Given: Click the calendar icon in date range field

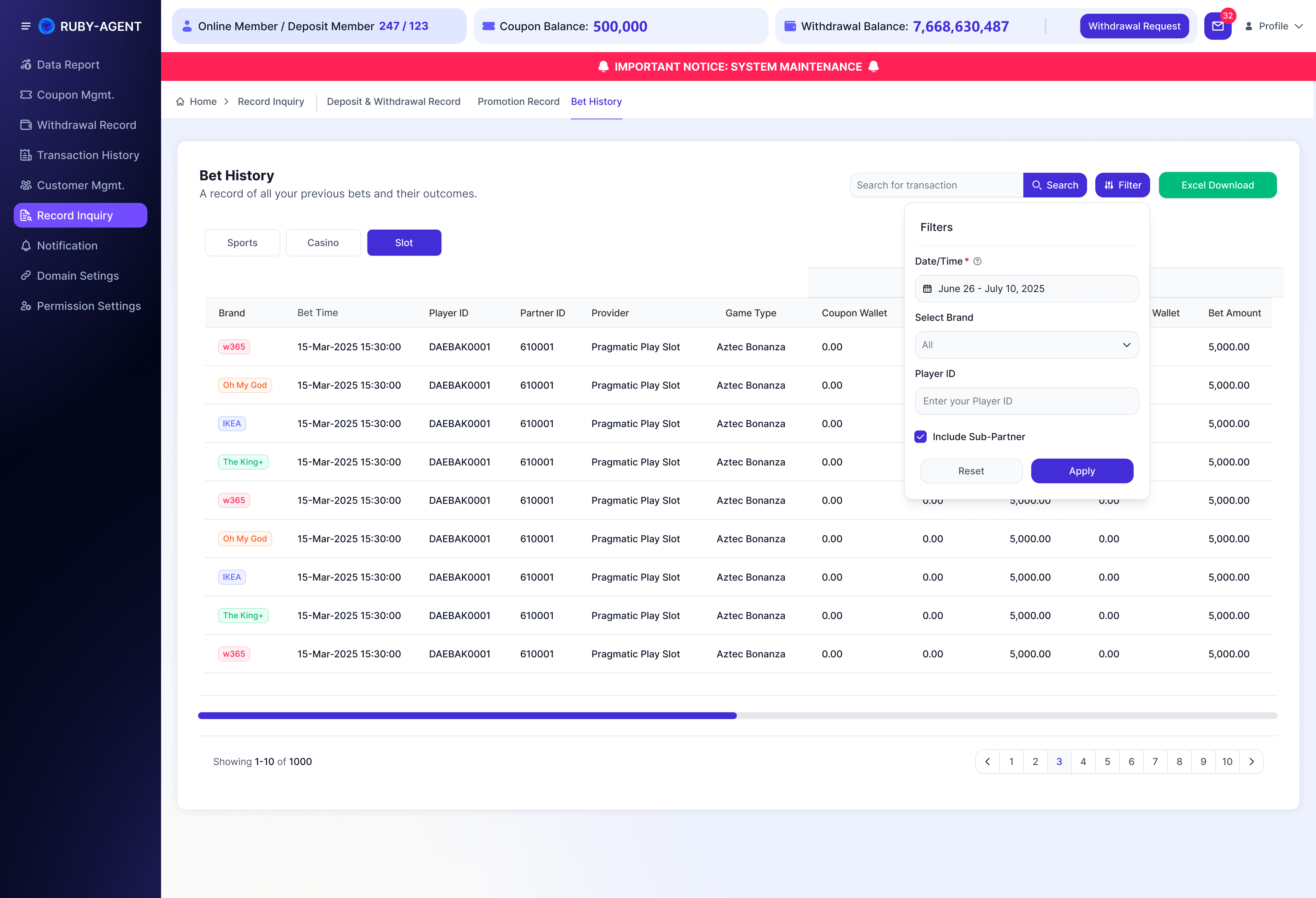Looking at the screenshot, I should tap(928, 288).
